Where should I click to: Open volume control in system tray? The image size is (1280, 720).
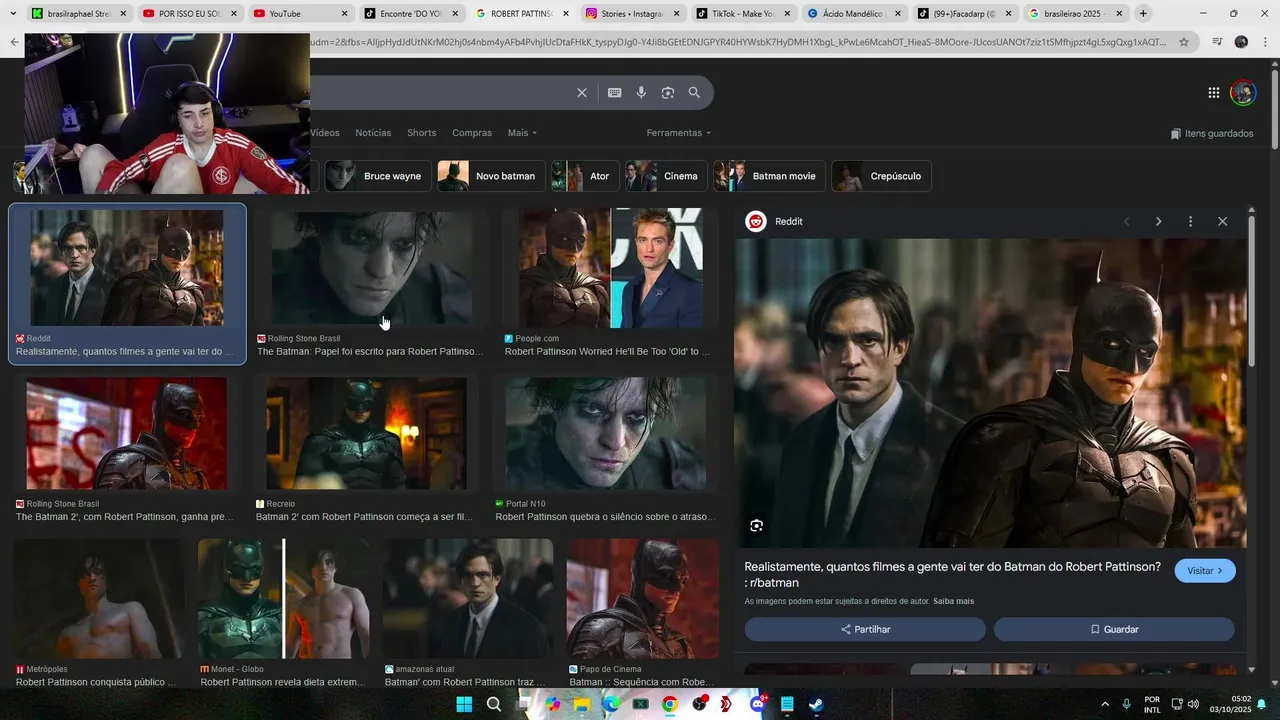click(1193, 704)
